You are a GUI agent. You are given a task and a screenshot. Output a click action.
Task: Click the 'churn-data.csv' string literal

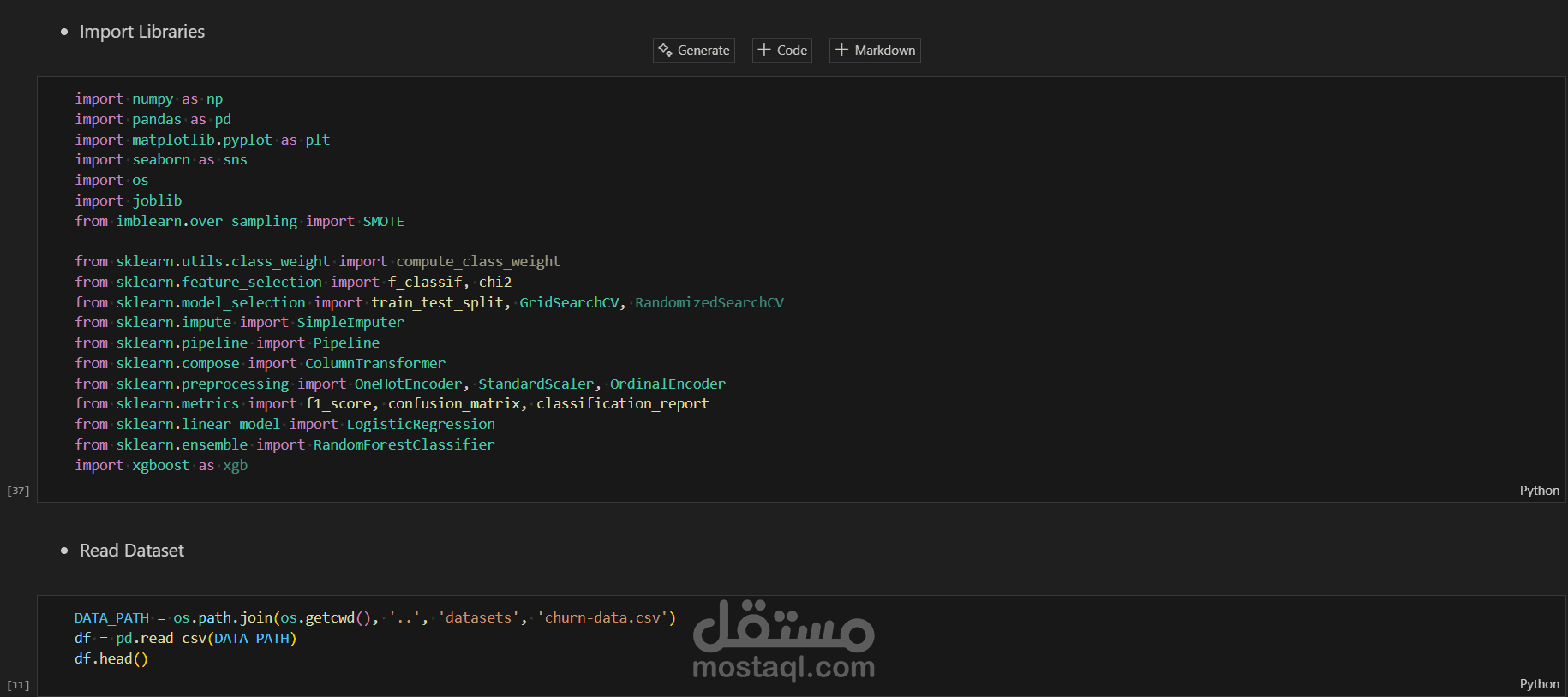tap(606, 618)
